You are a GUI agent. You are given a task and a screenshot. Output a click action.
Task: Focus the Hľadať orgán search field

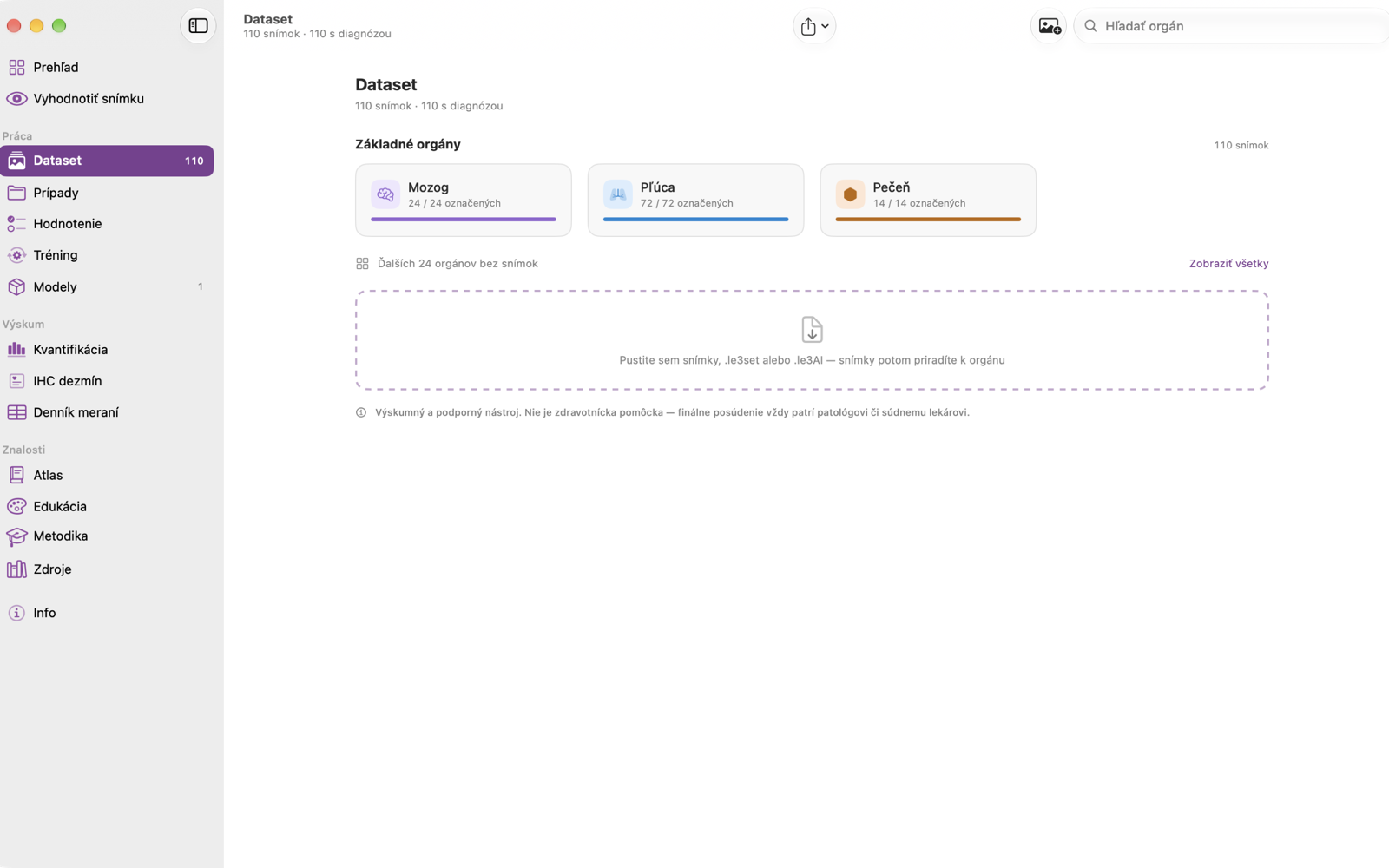[x=1231, y=26]
